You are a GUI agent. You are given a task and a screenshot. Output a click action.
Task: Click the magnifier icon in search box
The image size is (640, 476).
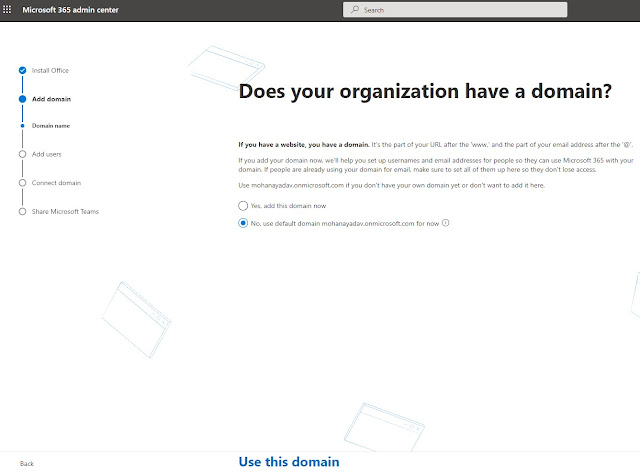[355, 9]
